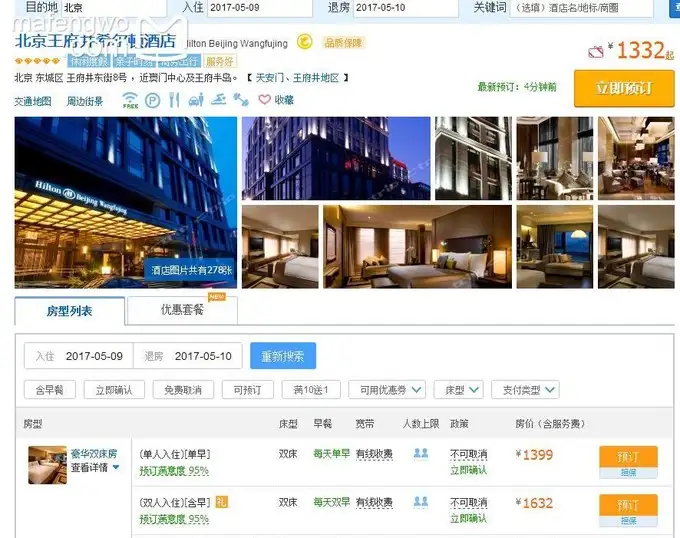Click the 酒店图片共有278张 overlay
The height and width of the screenshot is (538, 680).
pyautogui.click(x=191, y=270)
